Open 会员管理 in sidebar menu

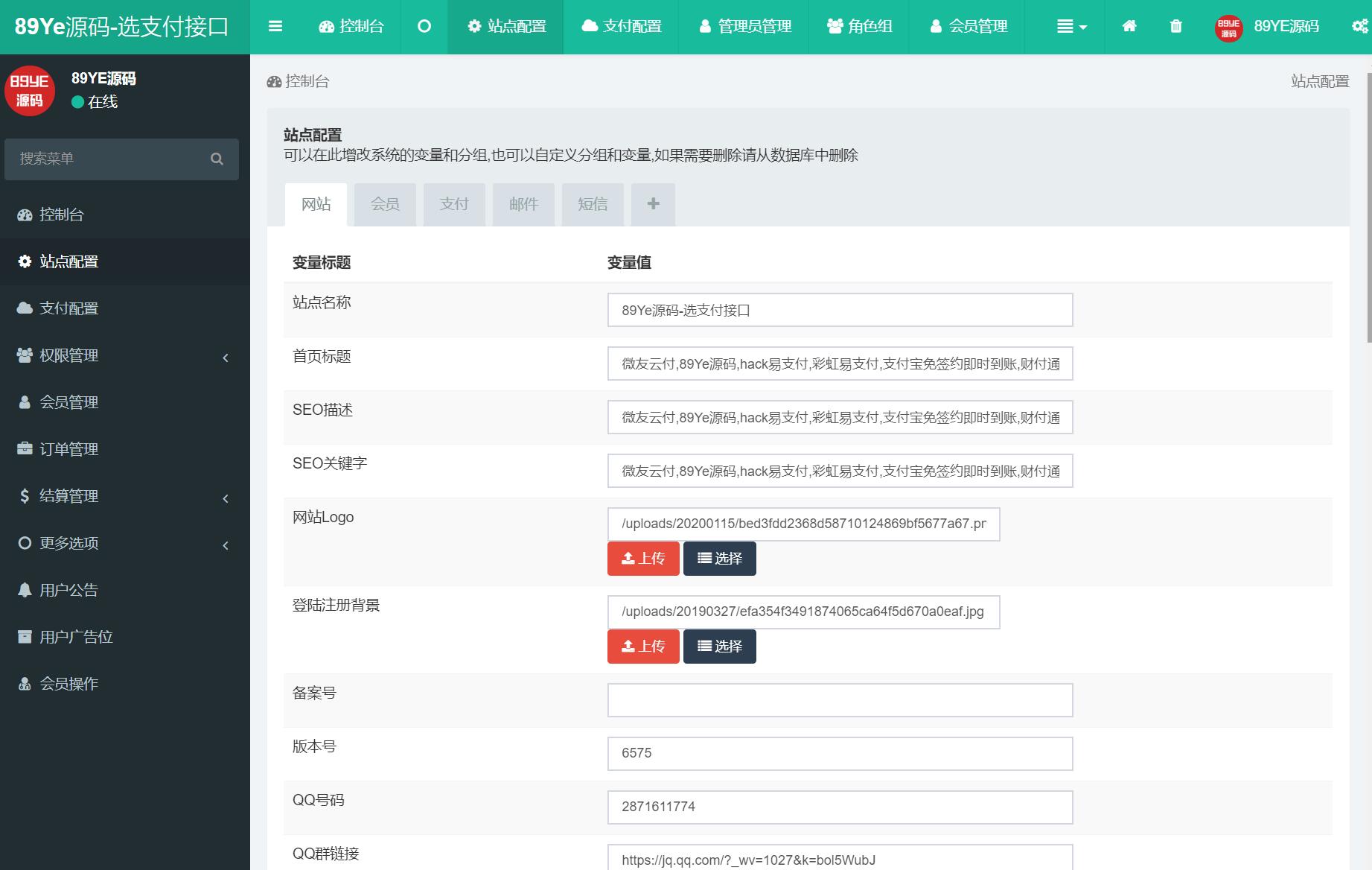point(125,402)
